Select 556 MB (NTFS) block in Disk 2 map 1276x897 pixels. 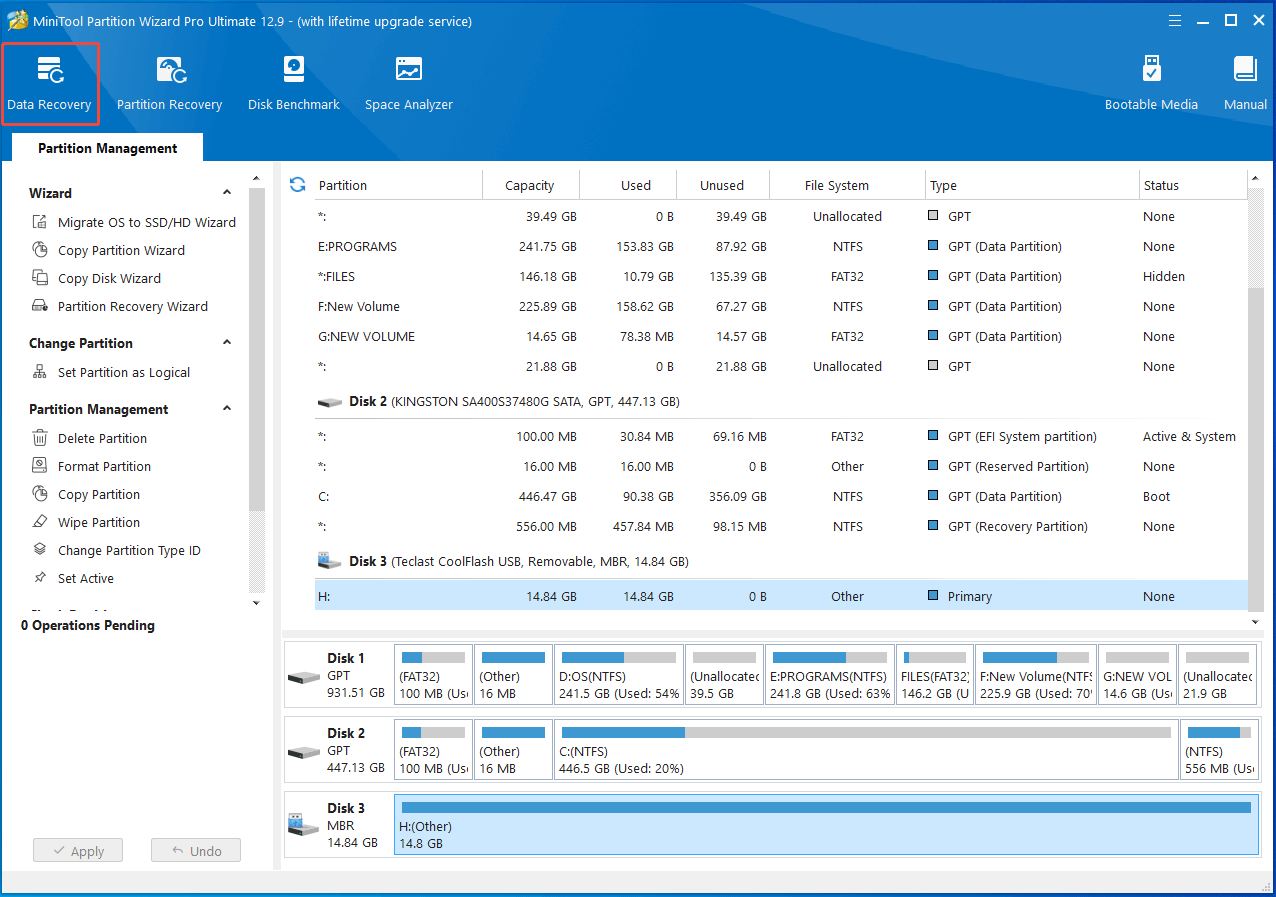[1219, 749]
